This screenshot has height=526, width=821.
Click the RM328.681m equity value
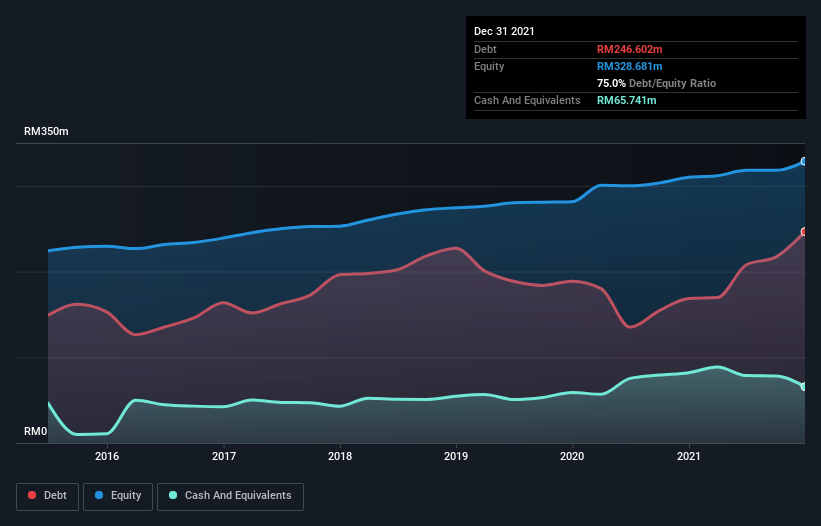pyautogui.click(x=629, y=66)
